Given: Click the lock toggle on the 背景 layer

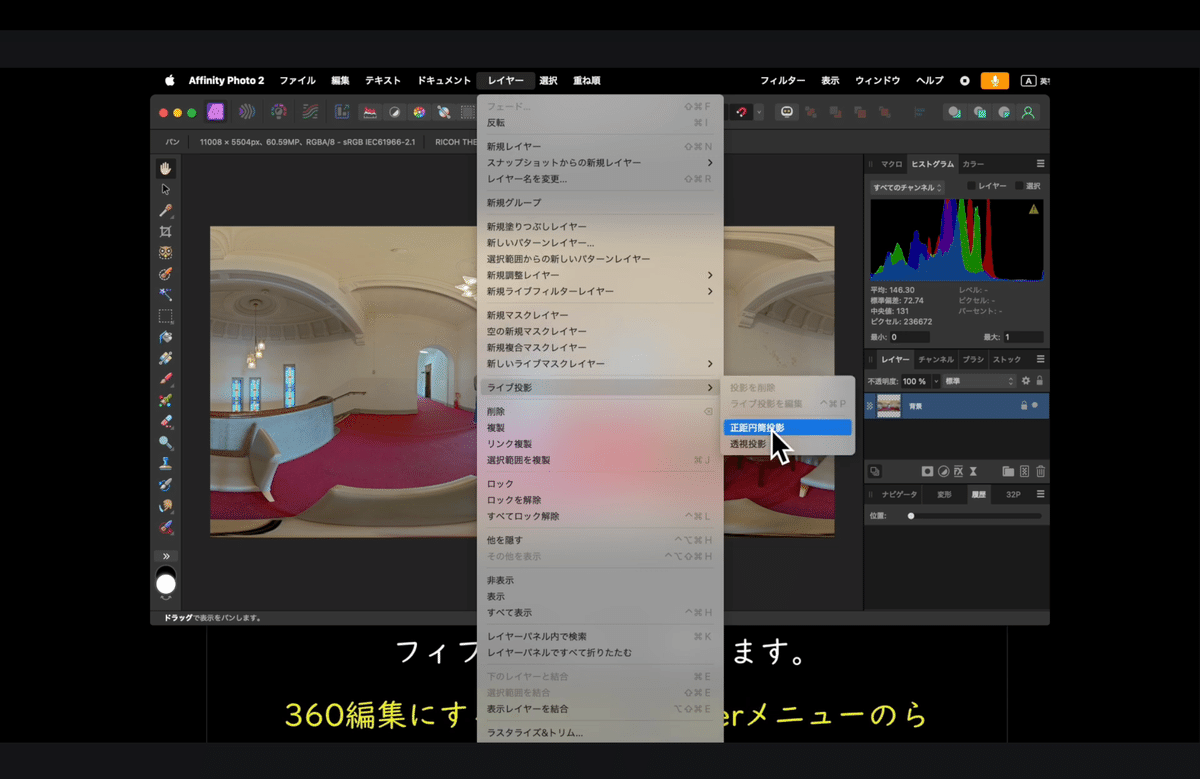Looking at the screenshot, I should (1024, 405).
